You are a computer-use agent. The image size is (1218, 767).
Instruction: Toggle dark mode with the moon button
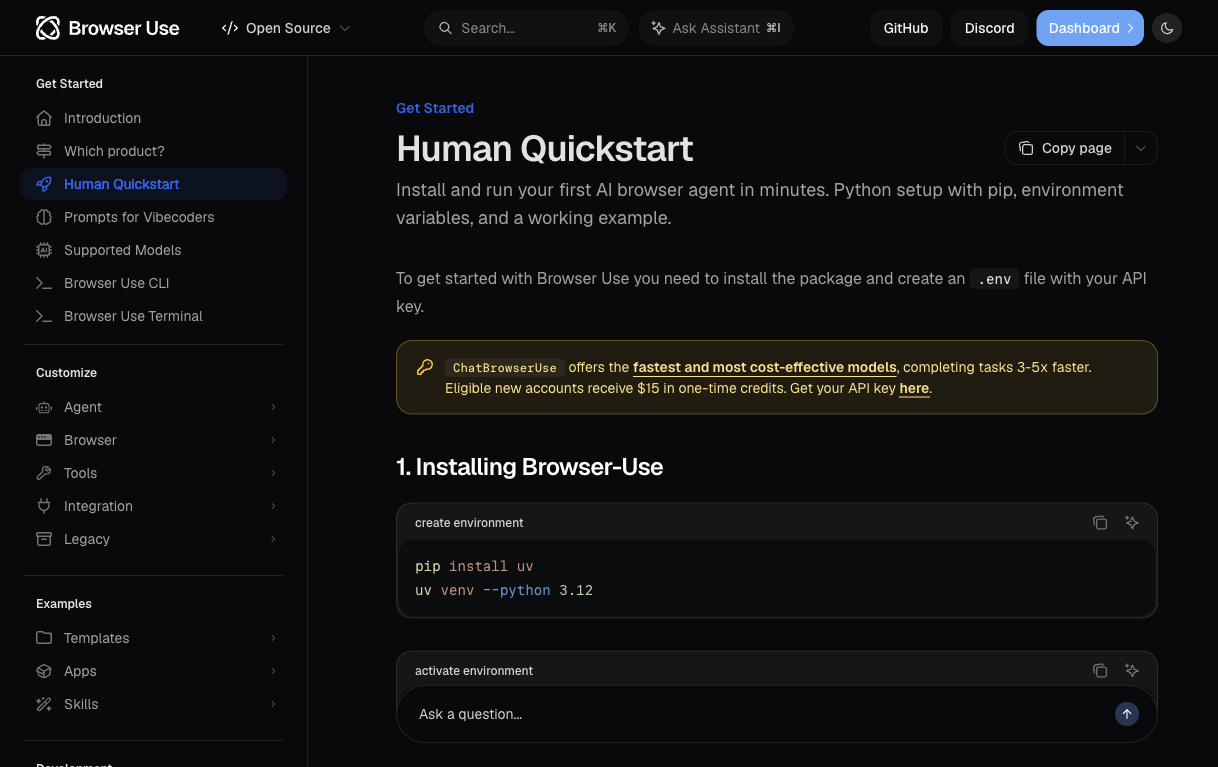tap(1167, 28)
